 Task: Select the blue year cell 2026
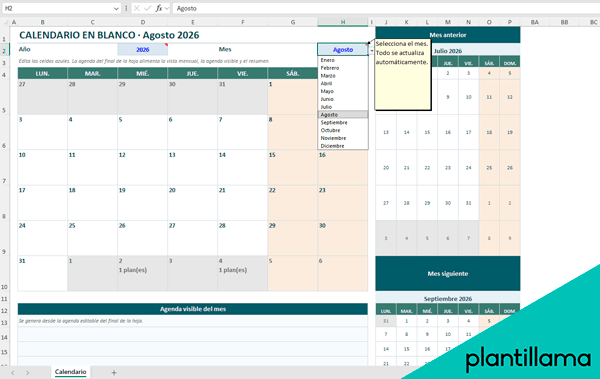143,49
